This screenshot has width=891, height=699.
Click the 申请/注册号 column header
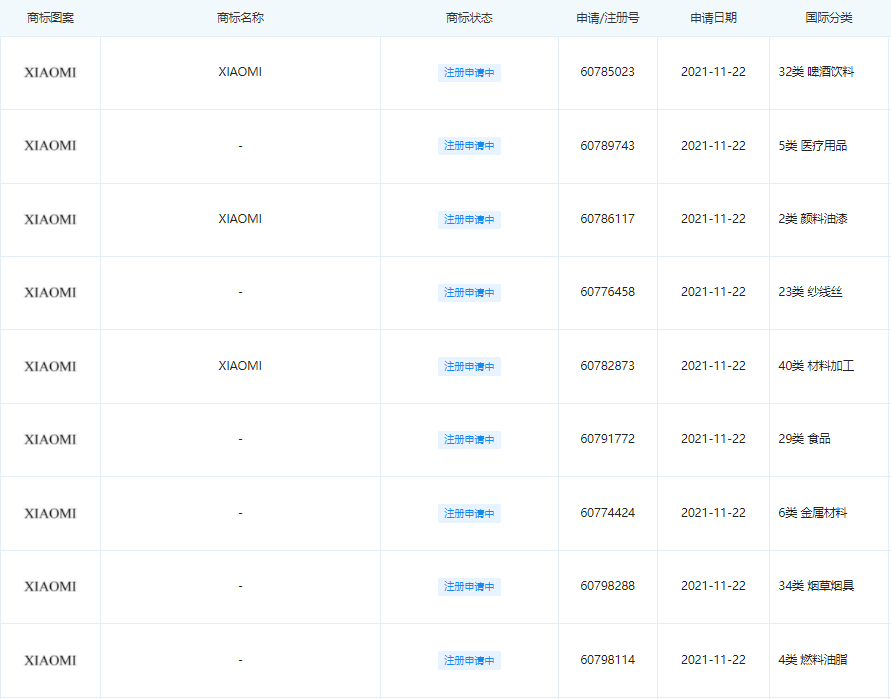608,18
